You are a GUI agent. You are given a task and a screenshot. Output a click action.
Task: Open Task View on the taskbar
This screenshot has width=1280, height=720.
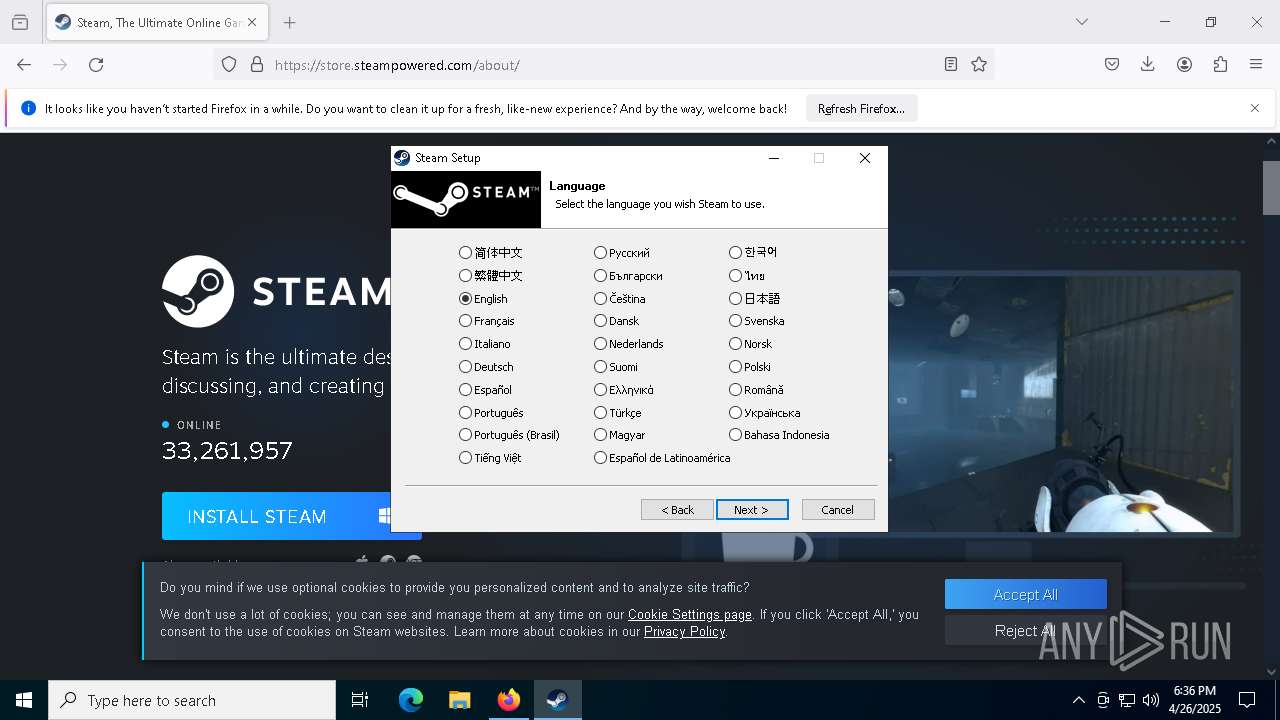(x=360, y=700)
